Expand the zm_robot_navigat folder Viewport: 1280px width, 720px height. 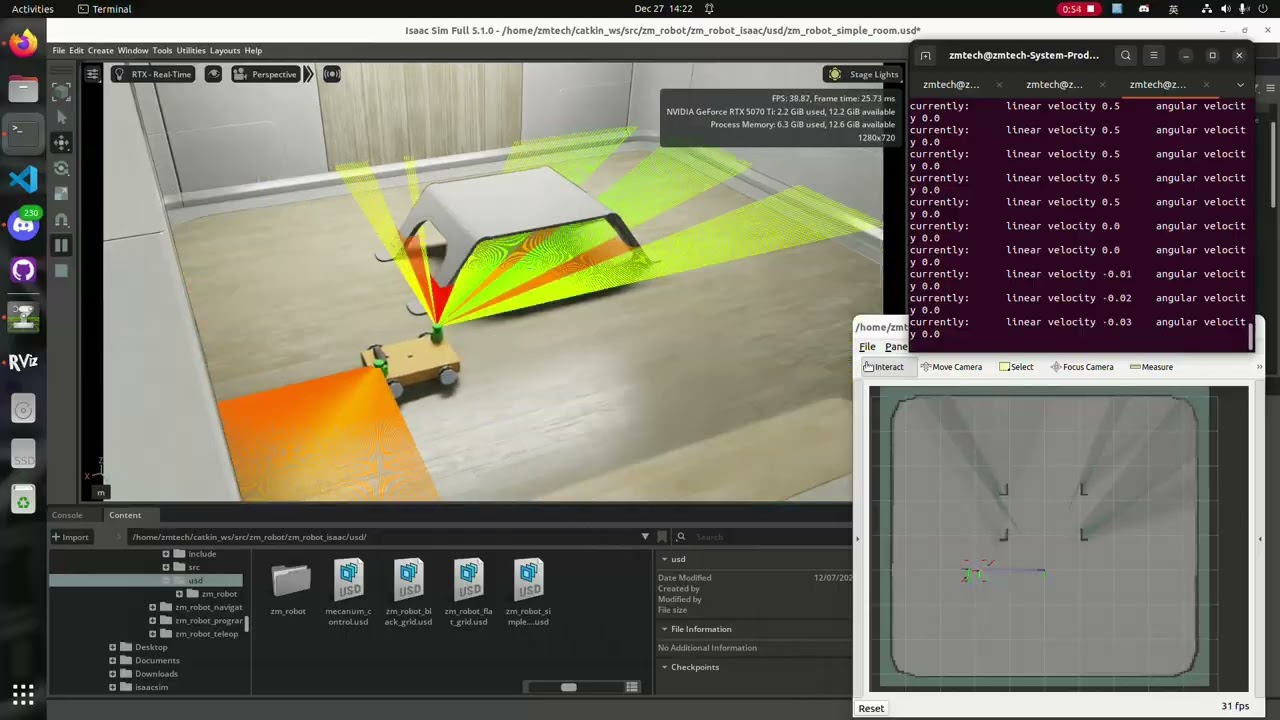click(153, 607)
